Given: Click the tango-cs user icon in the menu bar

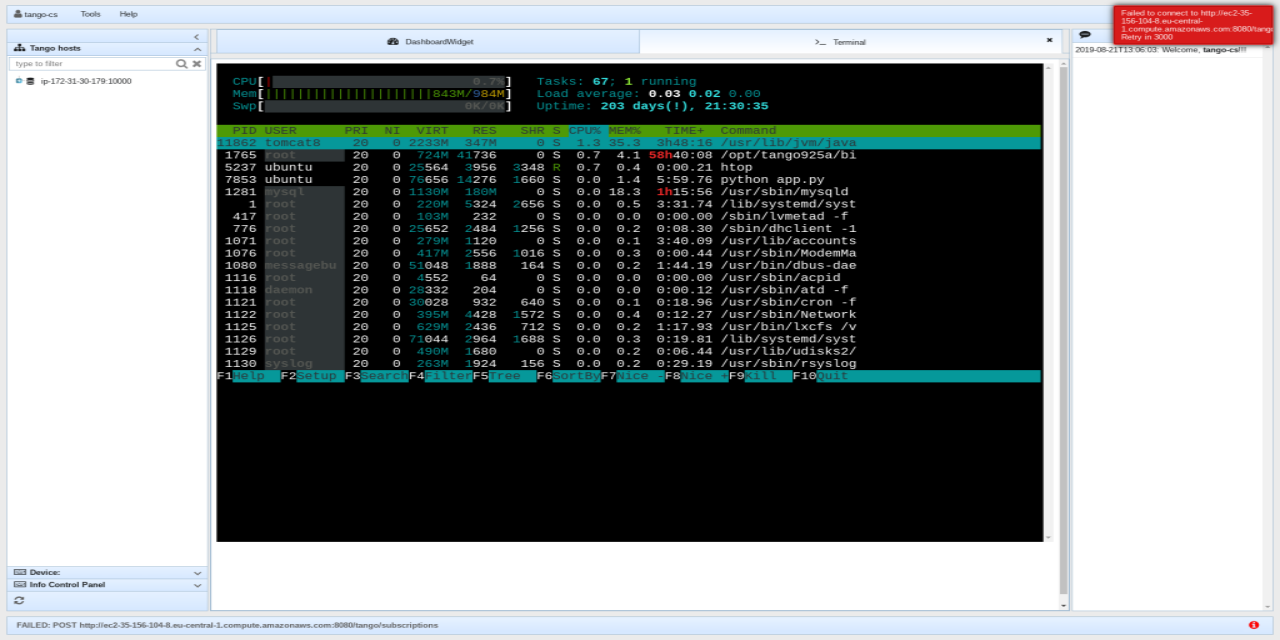Looking at the screenshot, I should point(17,14).
